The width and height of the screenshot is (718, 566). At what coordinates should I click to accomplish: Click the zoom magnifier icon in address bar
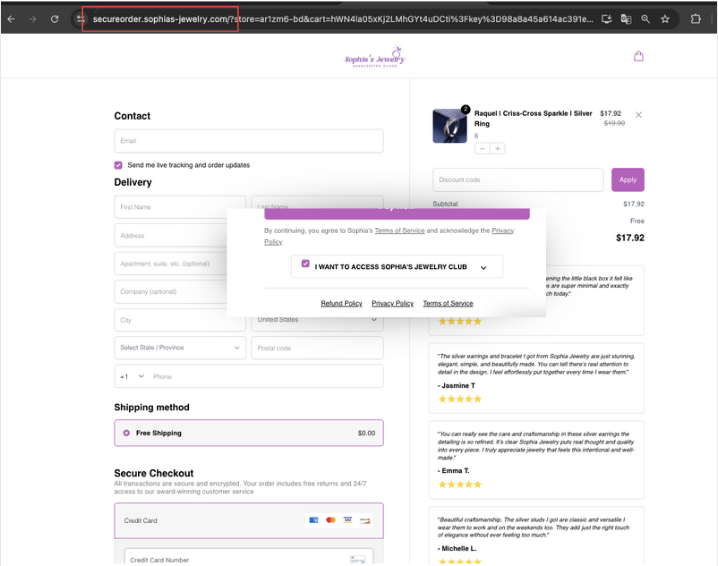point(645,19)
